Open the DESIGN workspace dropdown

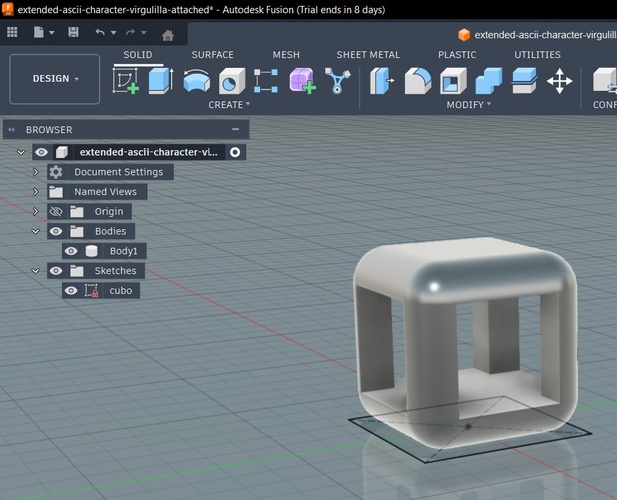[x=55, y=79]
